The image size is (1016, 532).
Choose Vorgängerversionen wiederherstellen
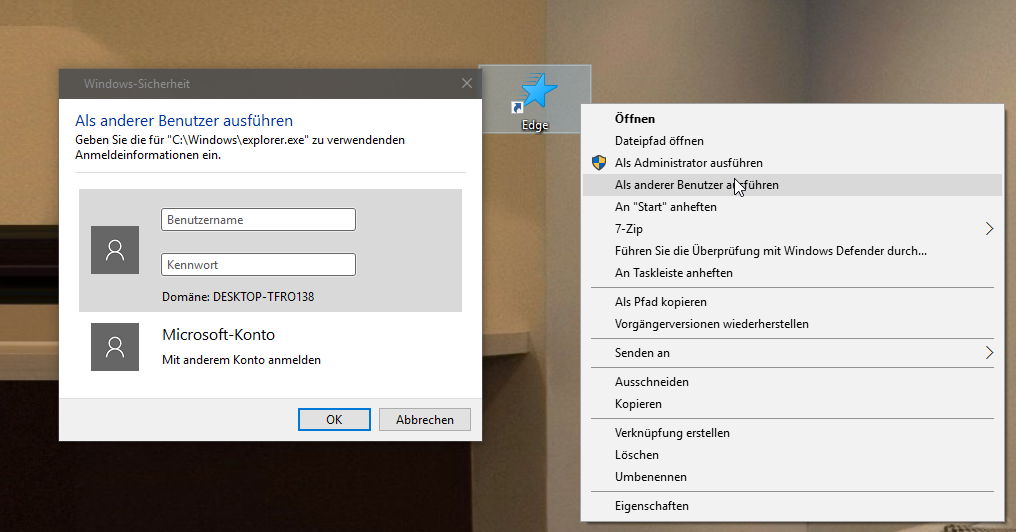[x=792, y=324]
